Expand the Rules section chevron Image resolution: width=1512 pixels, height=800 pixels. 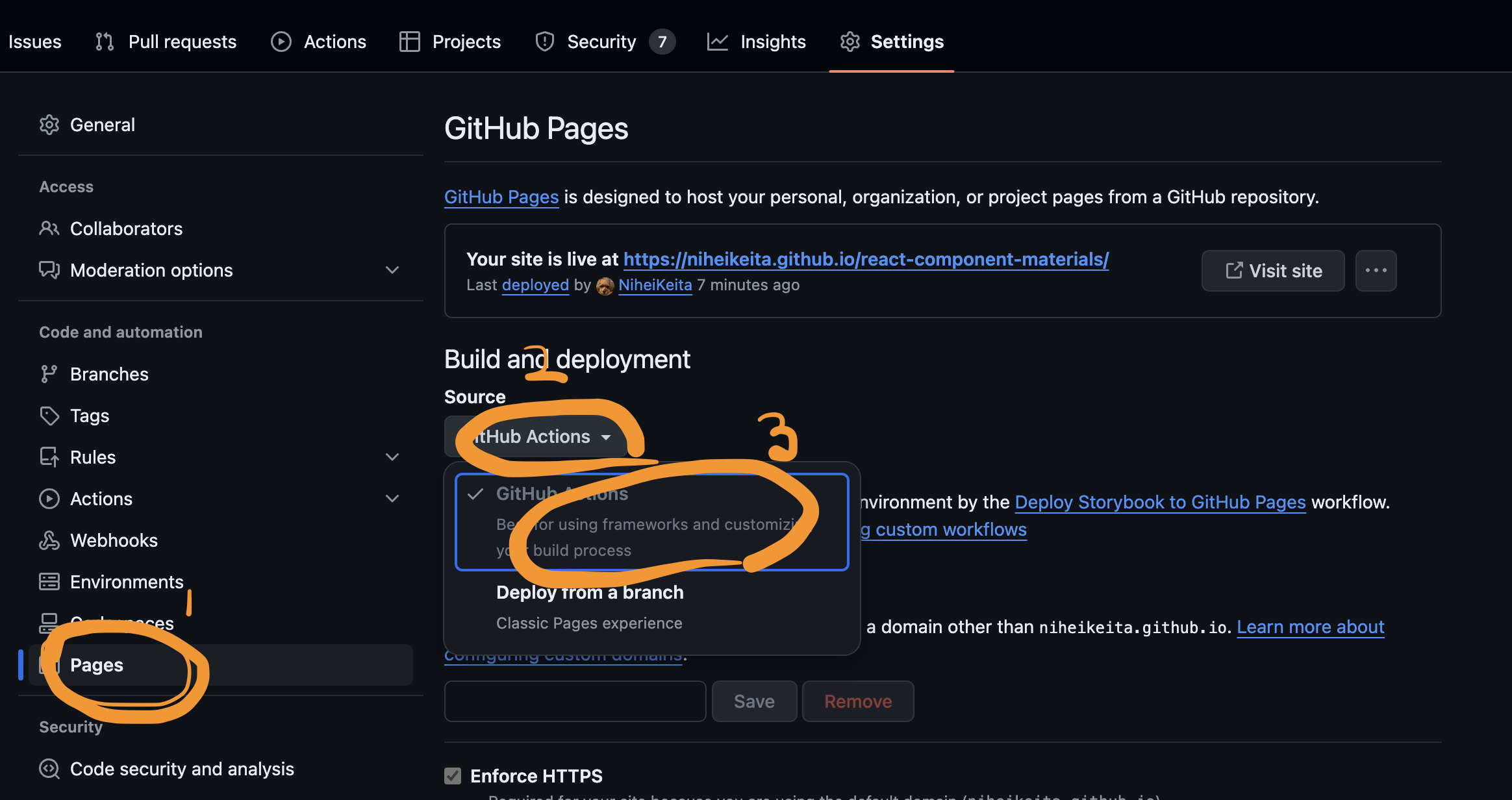pyautogui.click(x=392, y=457)
